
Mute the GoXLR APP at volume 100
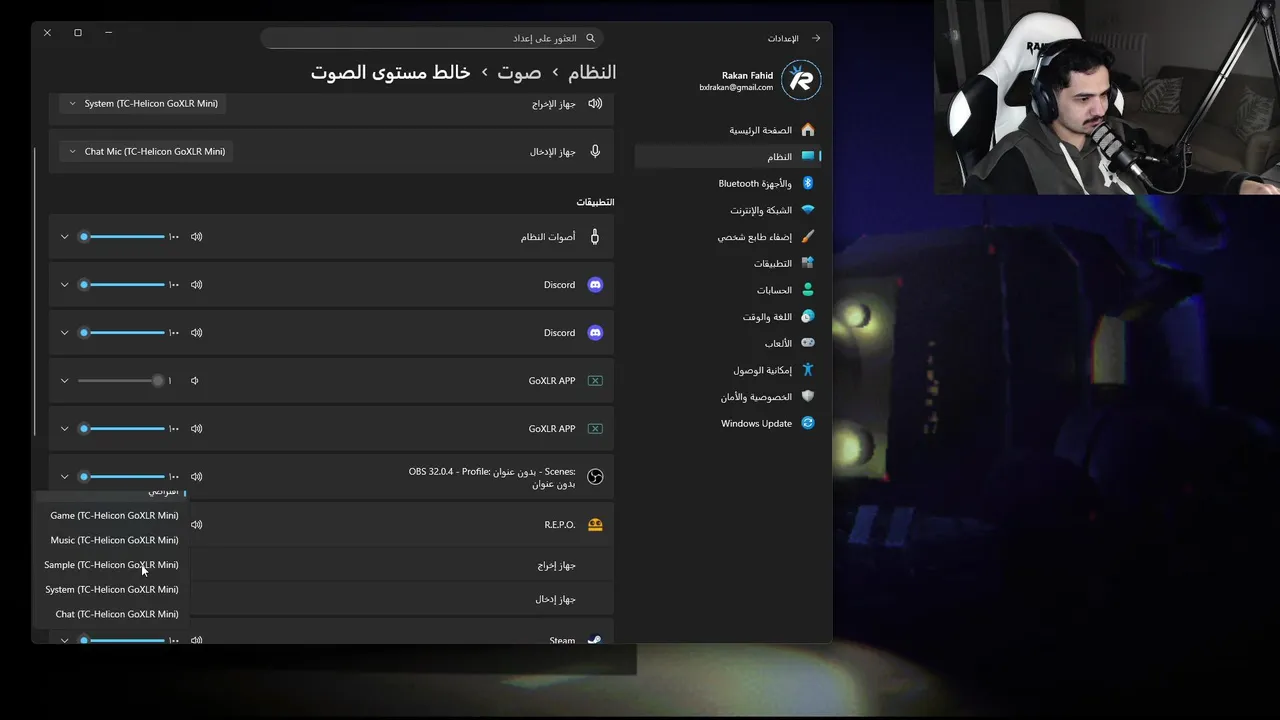click(x=196, y=429)
